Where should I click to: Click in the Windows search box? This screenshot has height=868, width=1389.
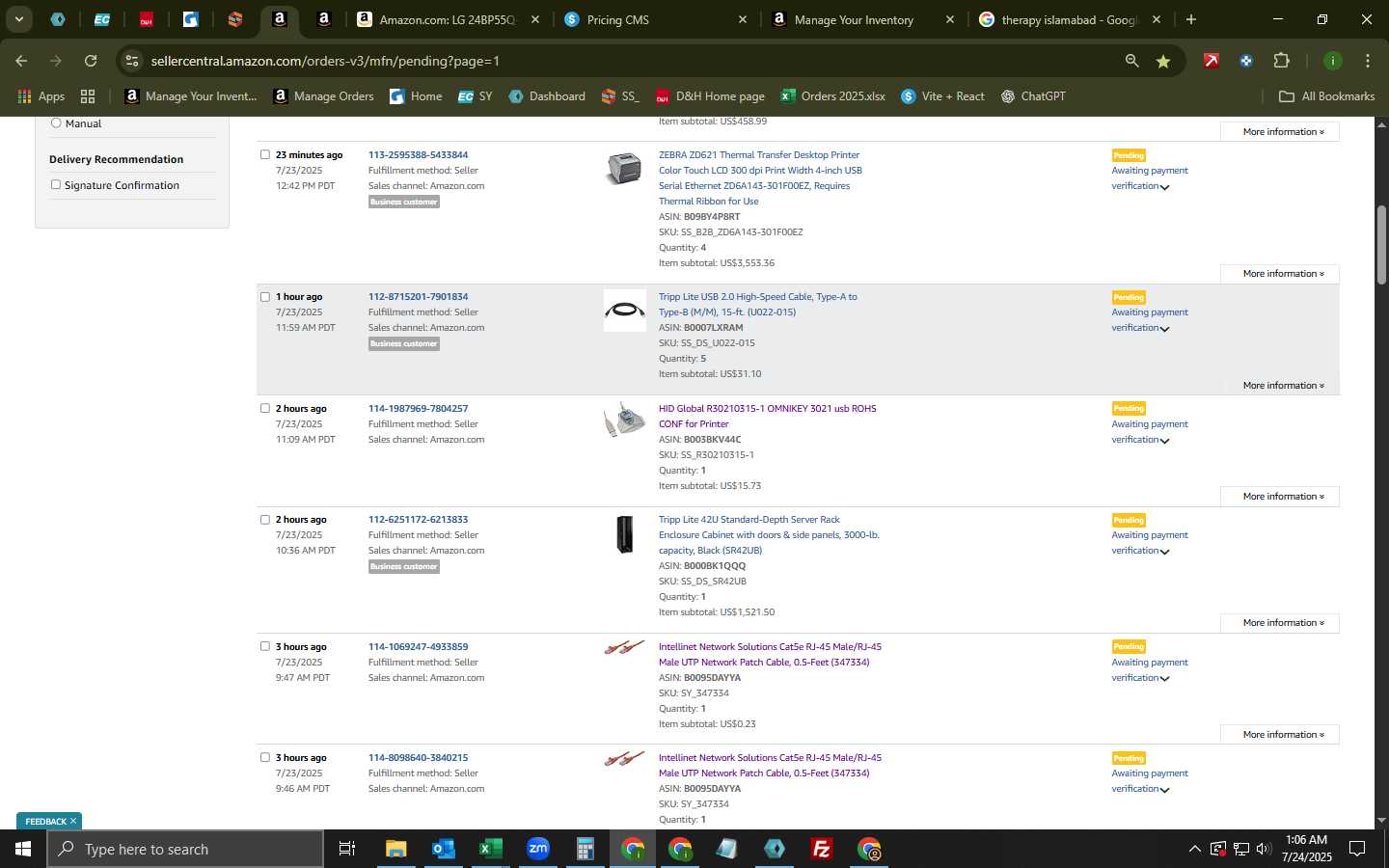(x=185, y=849)
